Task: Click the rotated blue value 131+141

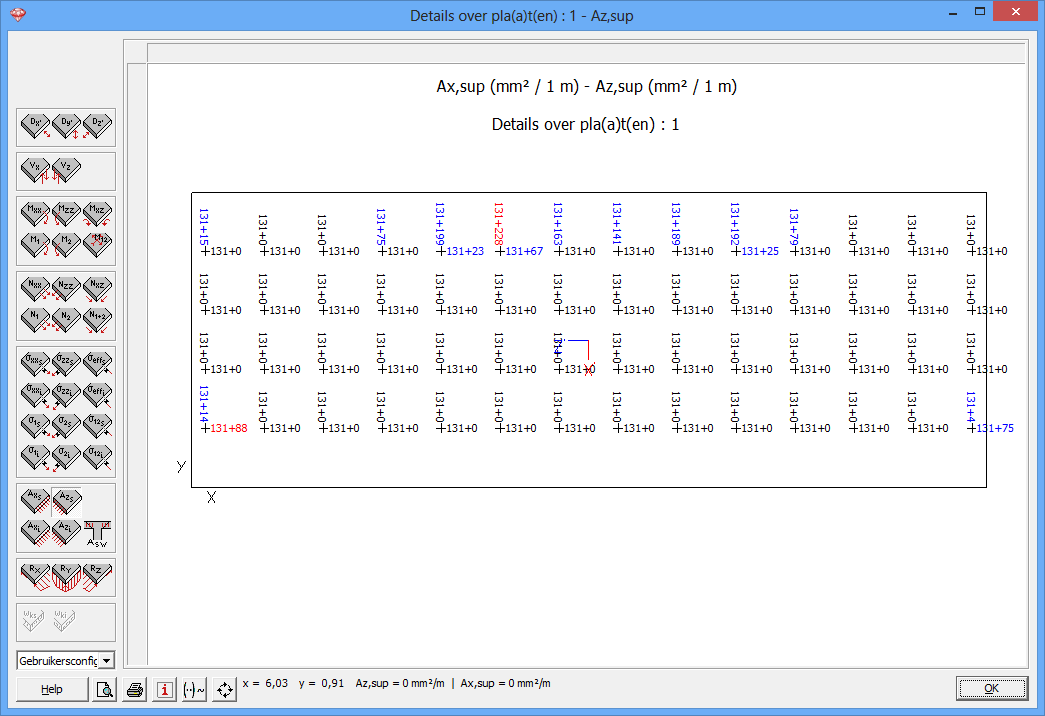Action: click(616, 224)
